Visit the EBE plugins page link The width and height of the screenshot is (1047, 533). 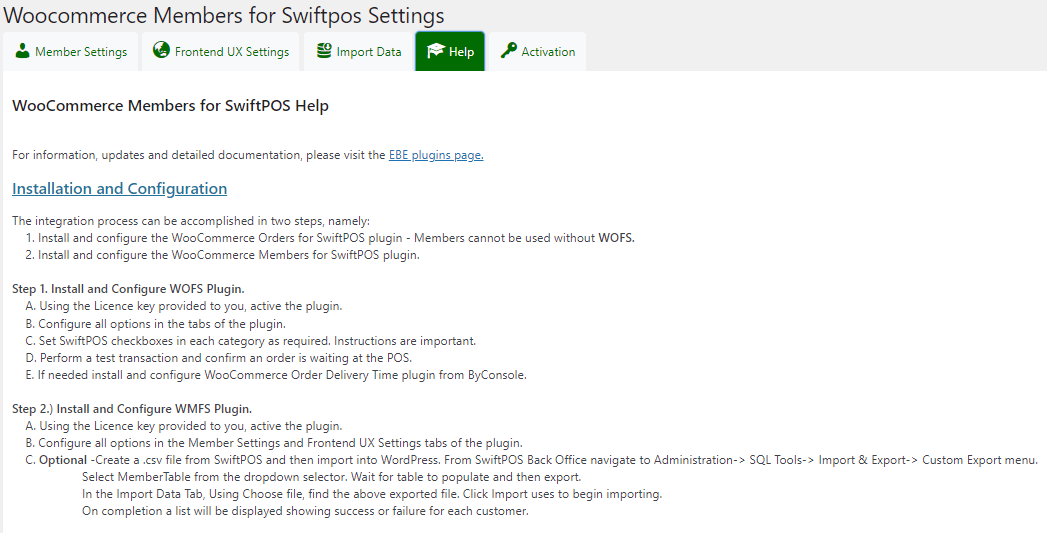pyautogui.click(x=436, y=155)
